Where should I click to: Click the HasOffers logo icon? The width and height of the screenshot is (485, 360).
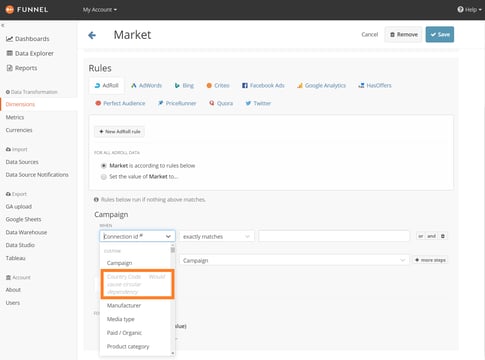click(361, 86)
